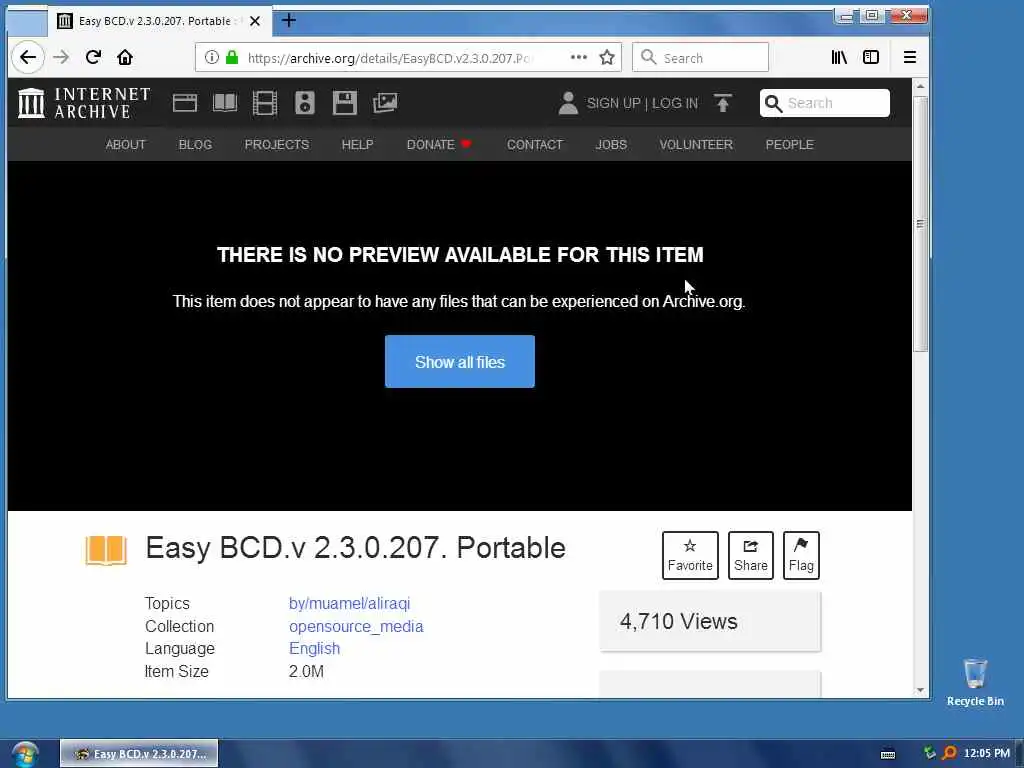Open the Texts book icon
The height and width of the screenshot is (768, 1024).
tap(225, 103)
